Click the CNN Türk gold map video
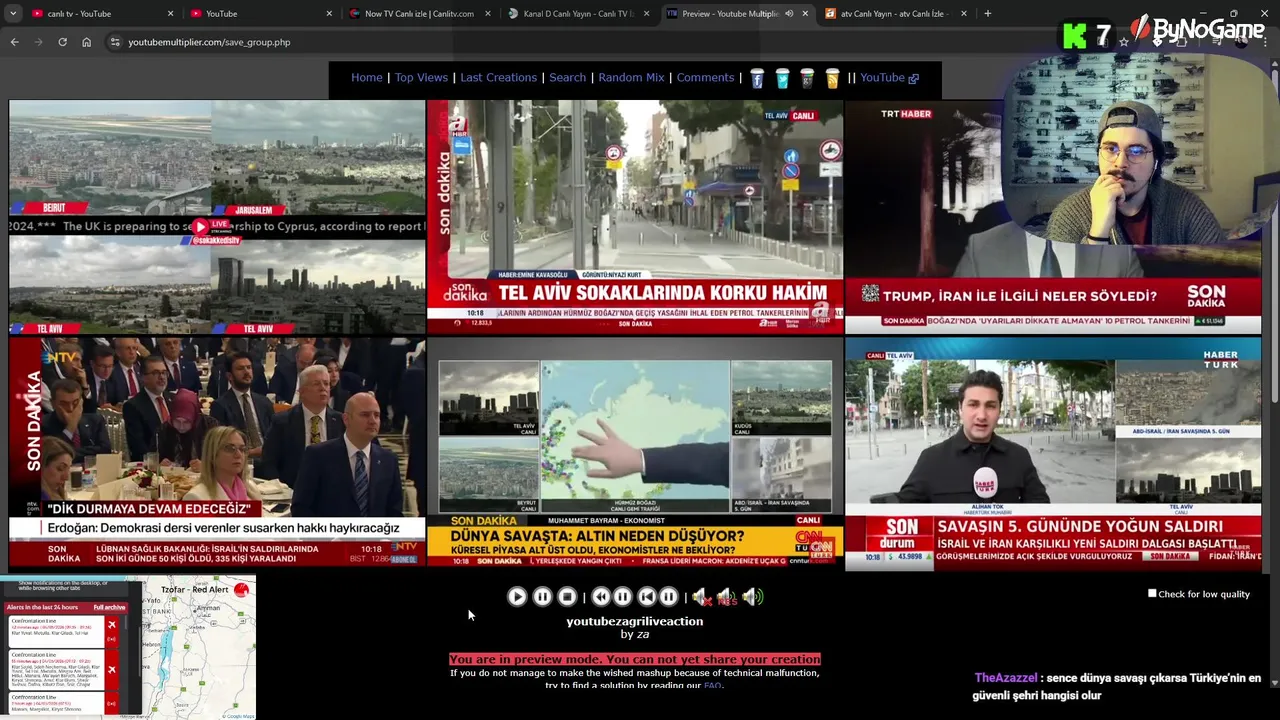 (635, 452)
